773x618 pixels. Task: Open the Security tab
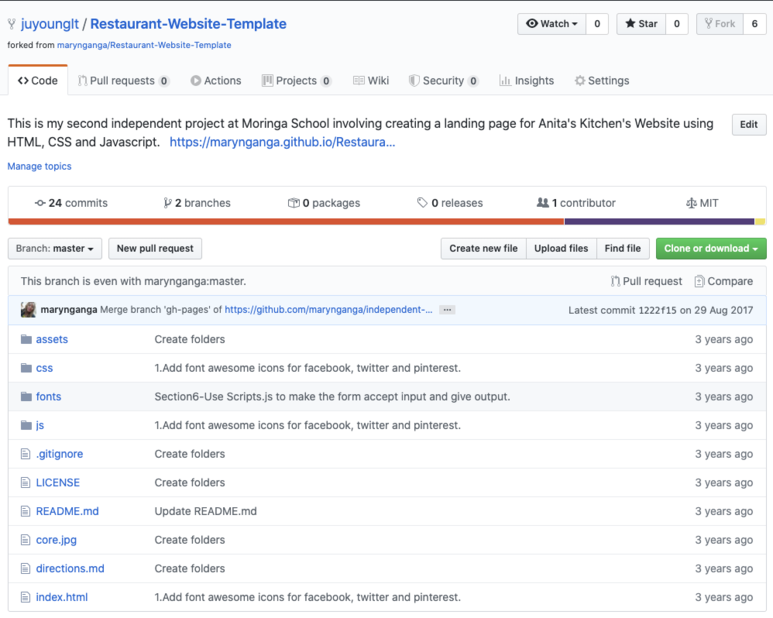click(x=443, y=80)
